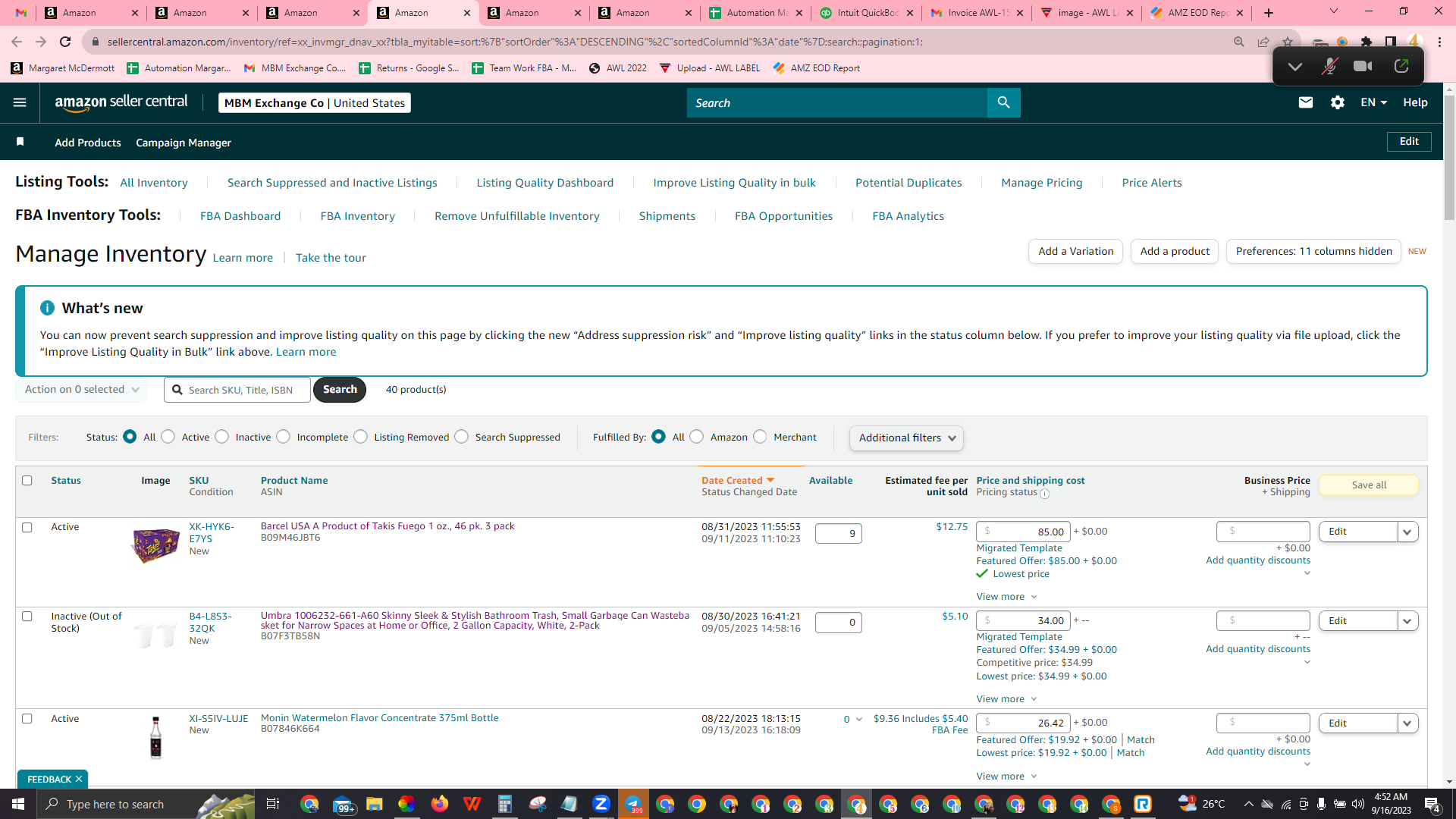Image resolution: width=1456 pixels, height=819 pixels.
Task: Open the Seller Central hamburger menu
Action: pyautogui.click(x=20, y=102)
